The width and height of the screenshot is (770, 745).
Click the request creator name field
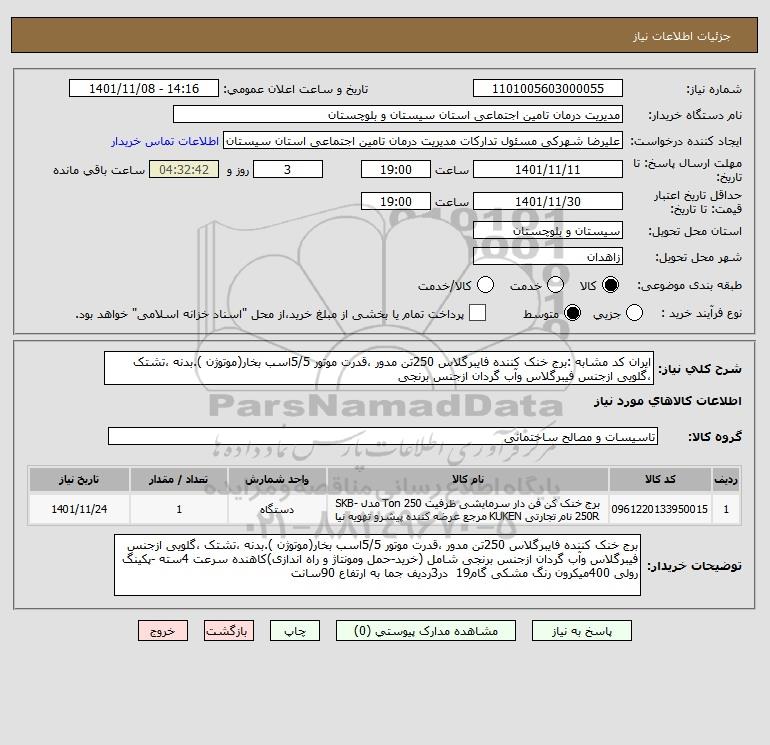423,140
